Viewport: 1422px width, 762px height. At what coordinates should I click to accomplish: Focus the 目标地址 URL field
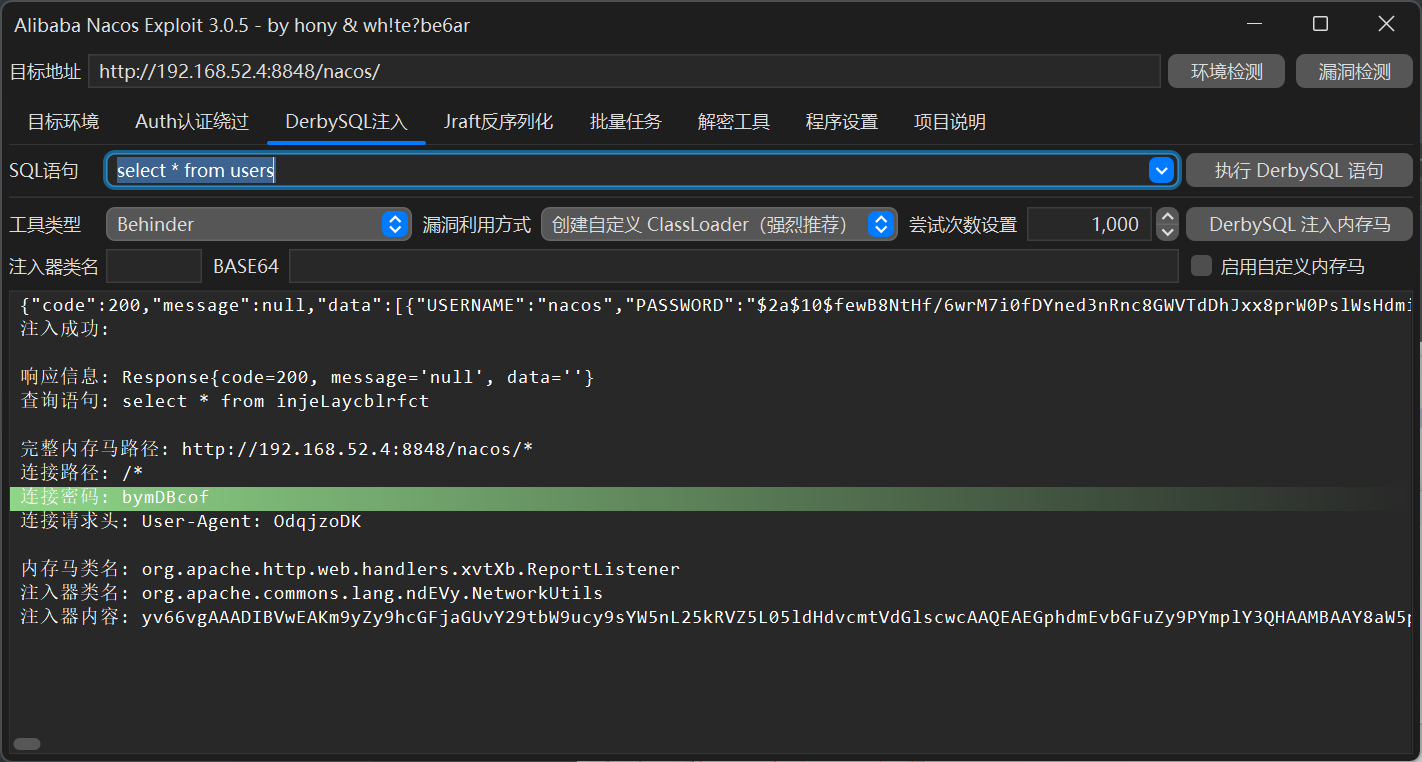click(x=624, y=72)
